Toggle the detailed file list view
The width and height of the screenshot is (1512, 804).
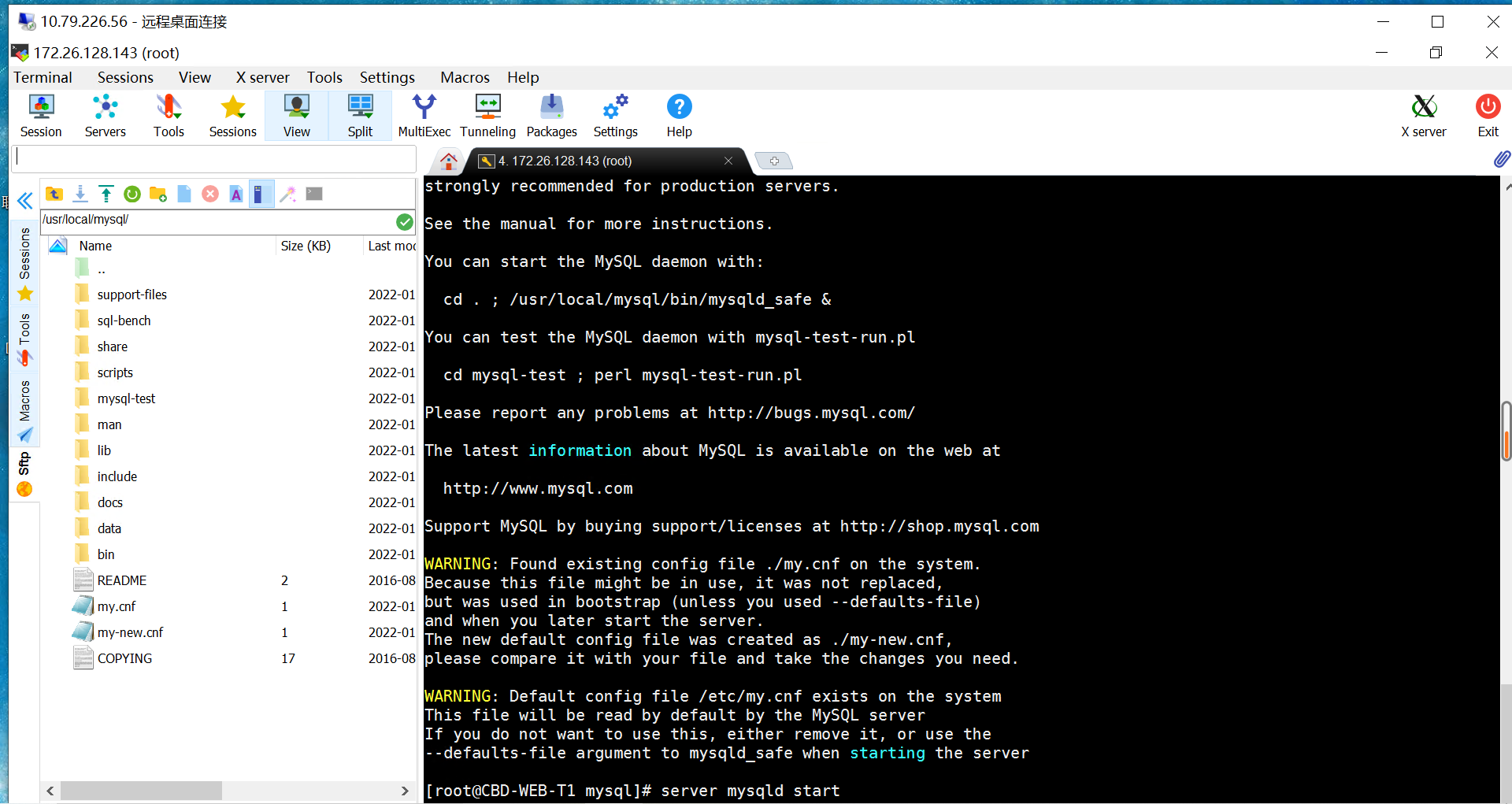pyautogui.click(x=261, y=193)
